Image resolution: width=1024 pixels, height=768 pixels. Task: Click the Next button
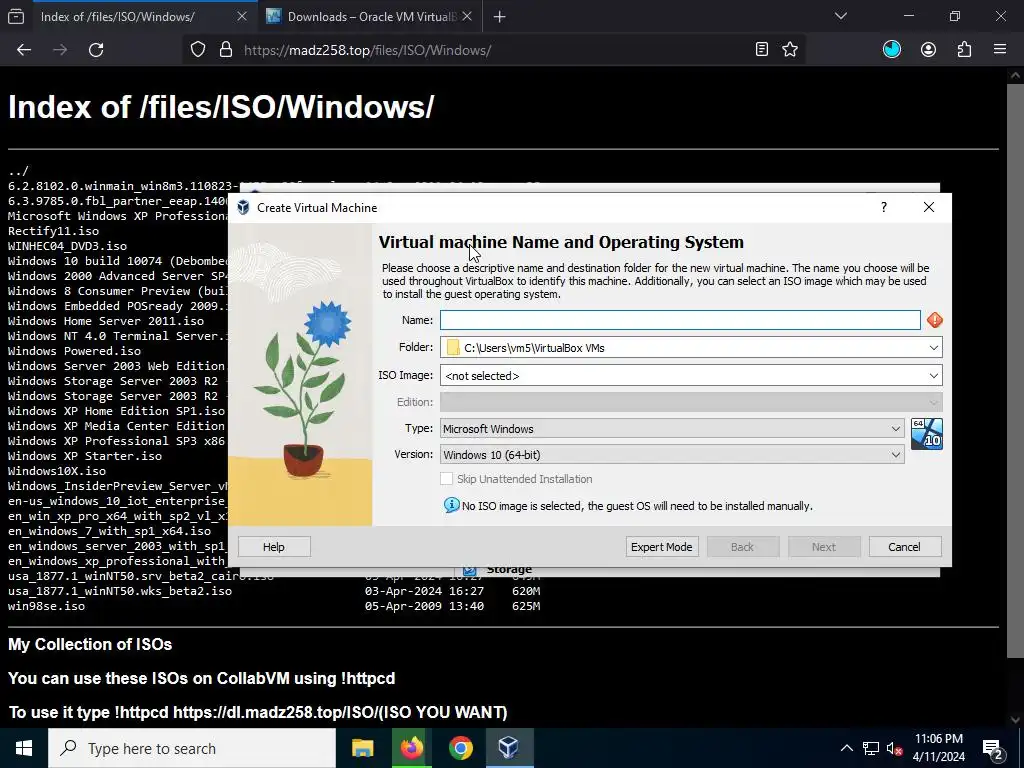(x=824, y=547)
